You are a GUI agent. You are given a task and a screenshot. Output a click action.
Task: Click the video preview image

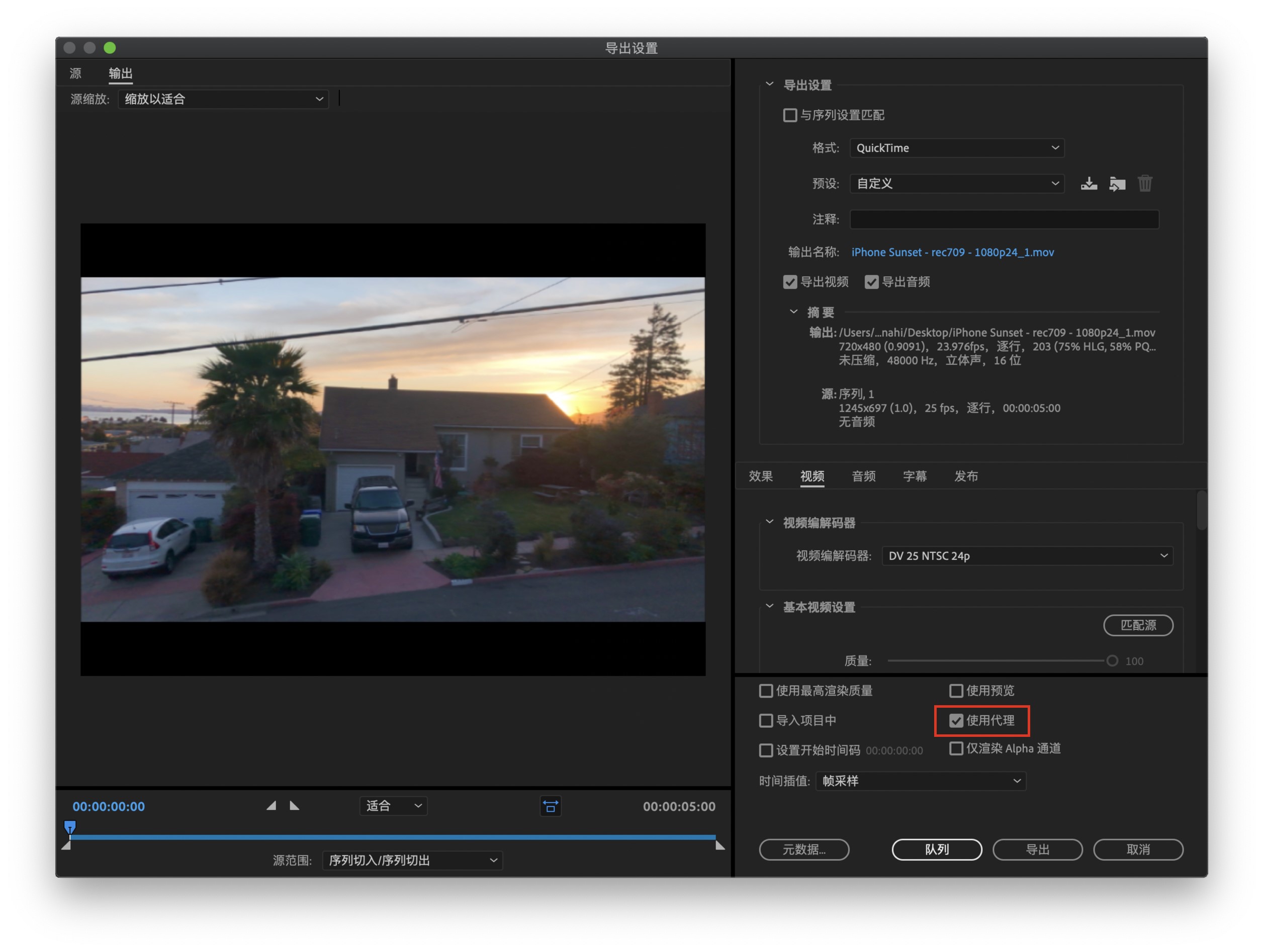pyautogui.click(x=393, y=449)
